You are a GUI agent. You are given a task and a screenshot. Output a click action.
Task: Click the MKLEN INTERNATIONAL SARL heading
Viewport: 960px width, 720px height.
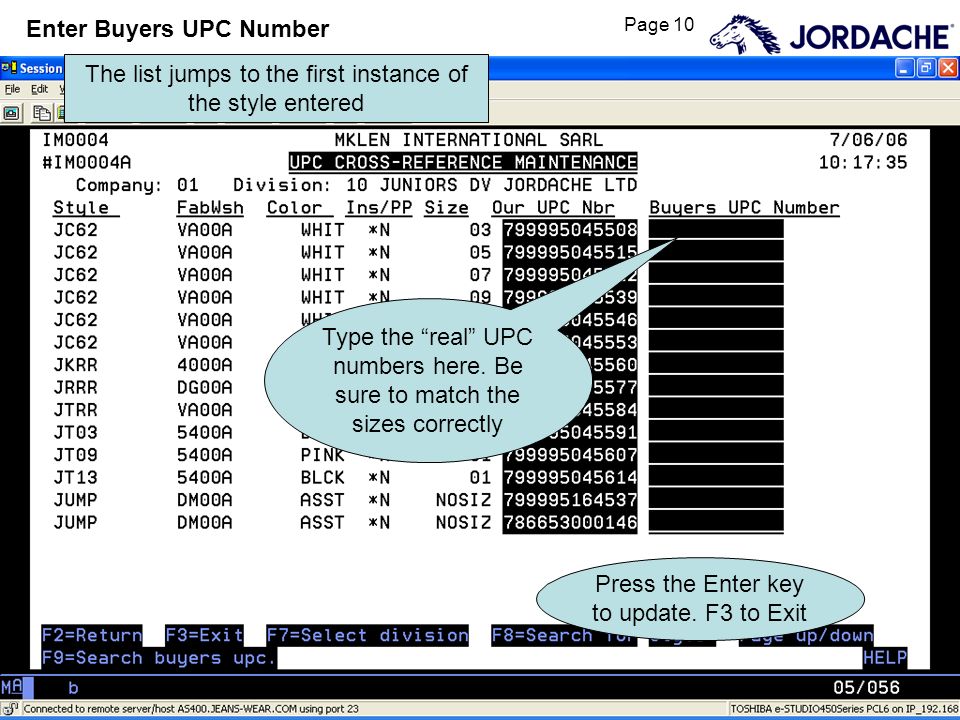468,140
